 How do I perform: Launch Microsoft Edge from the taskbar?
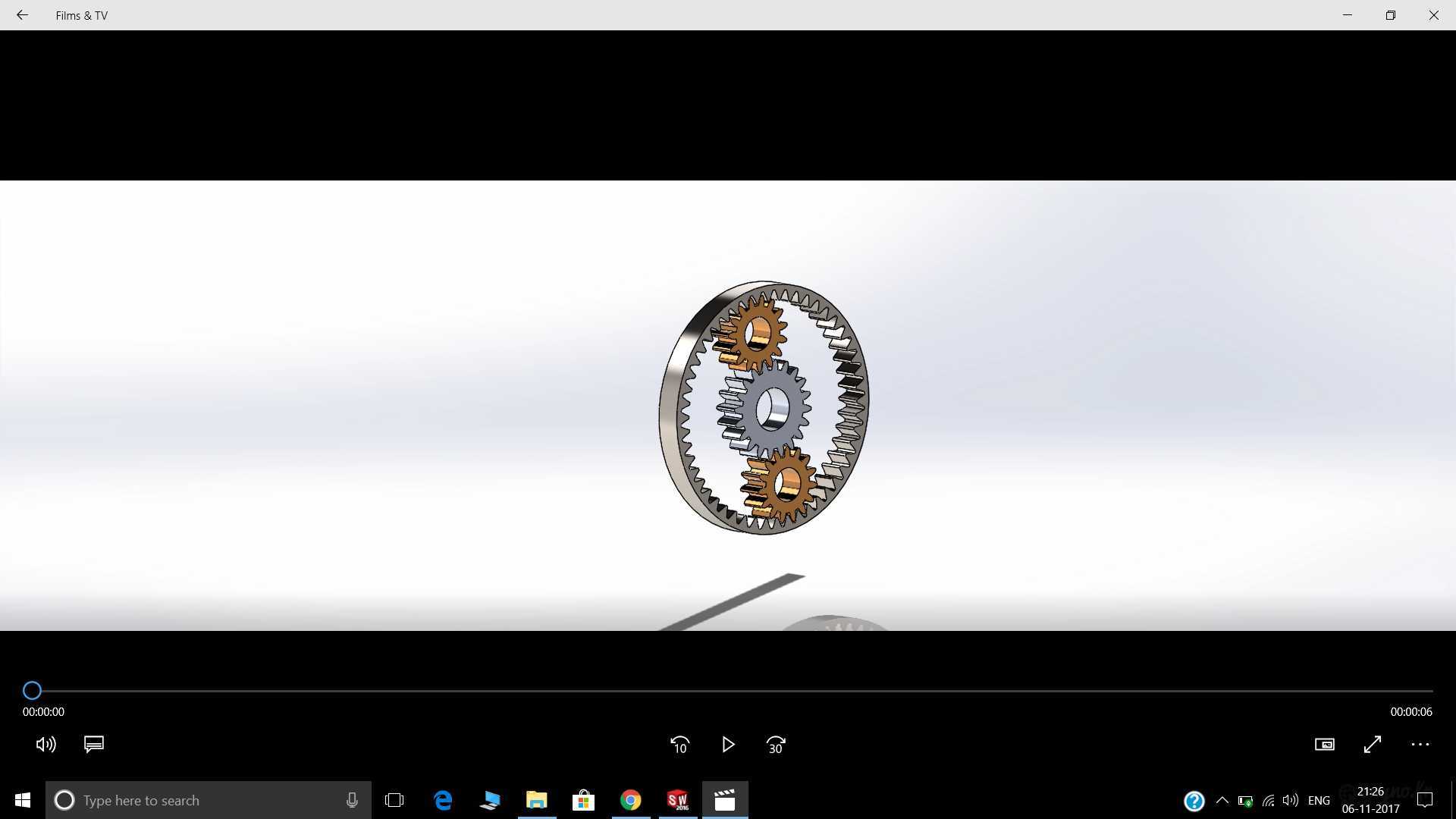tap(443, 800)
